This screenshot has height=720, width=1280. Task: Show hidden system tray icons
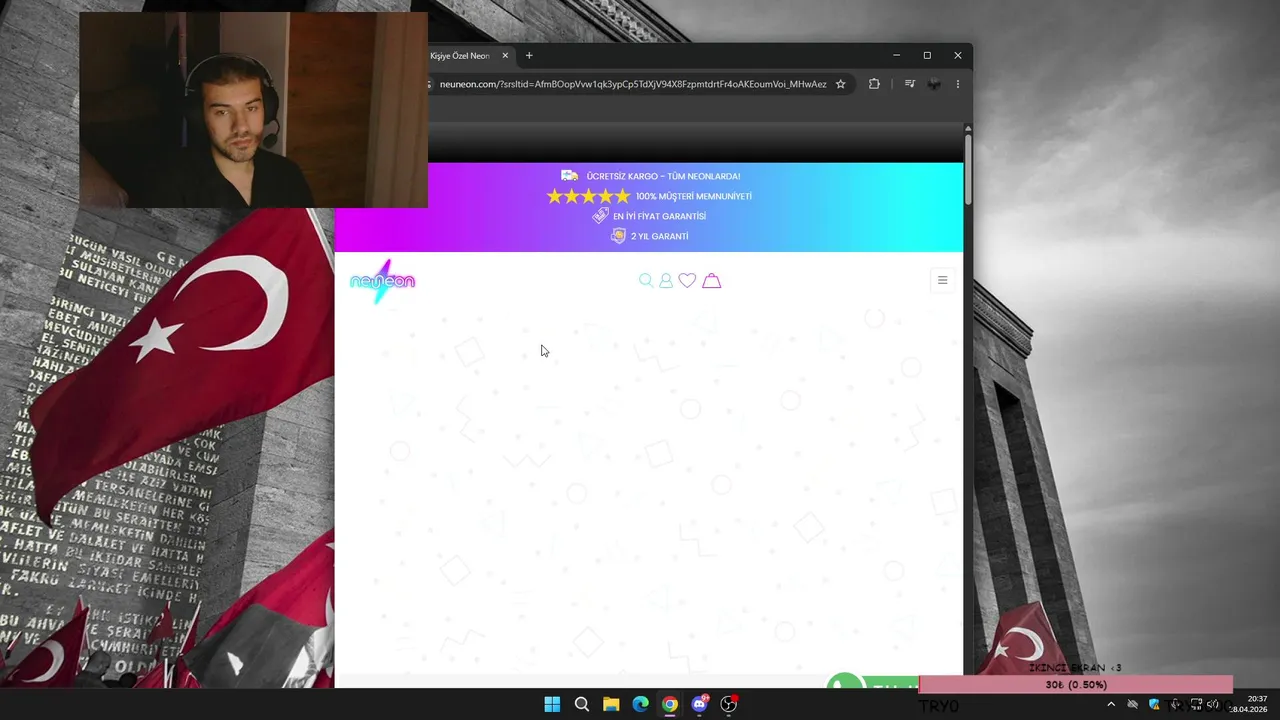point(1110,704)
